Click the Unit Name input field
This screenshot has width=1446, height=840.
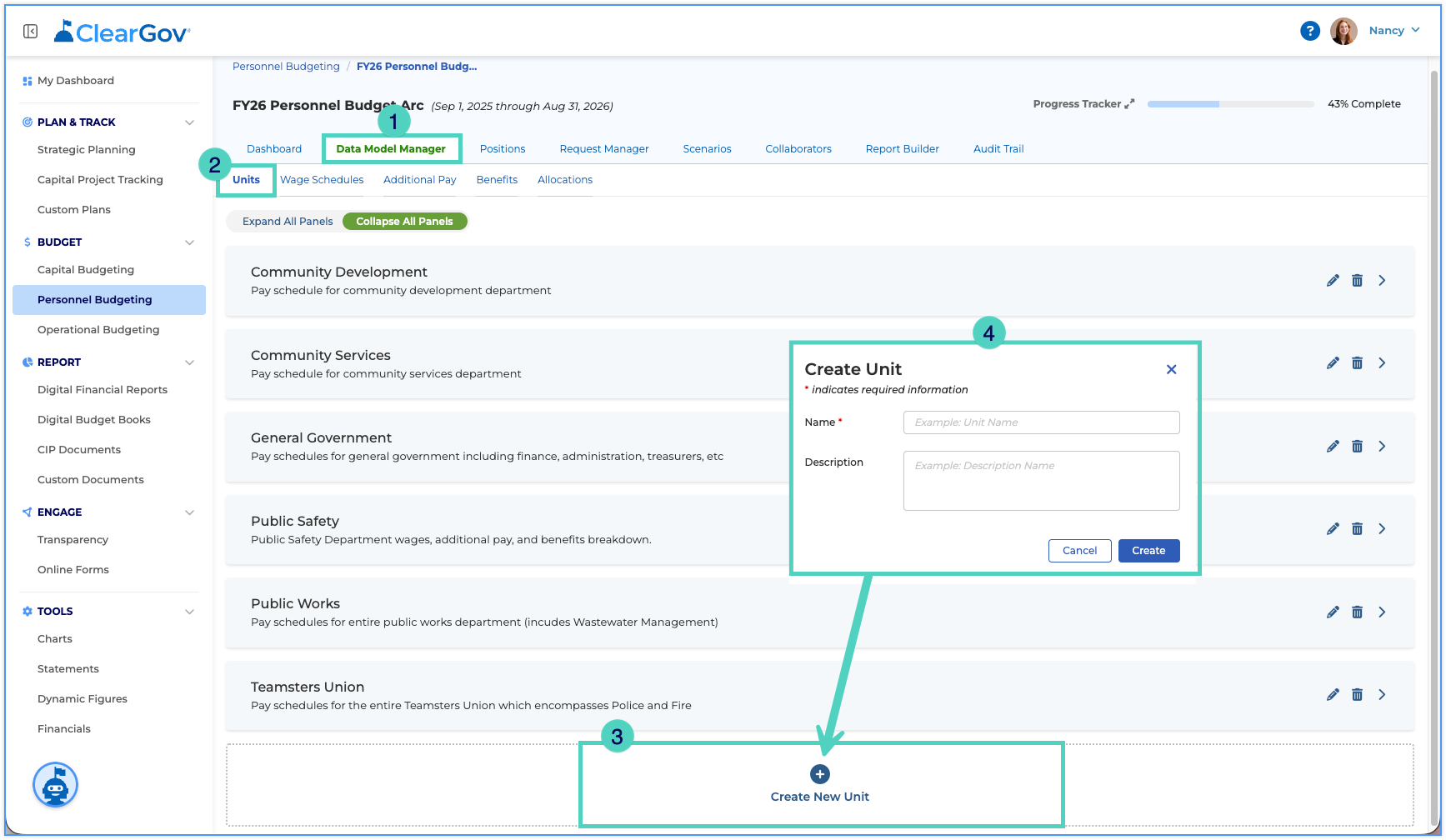click(x=1041, y=422)
